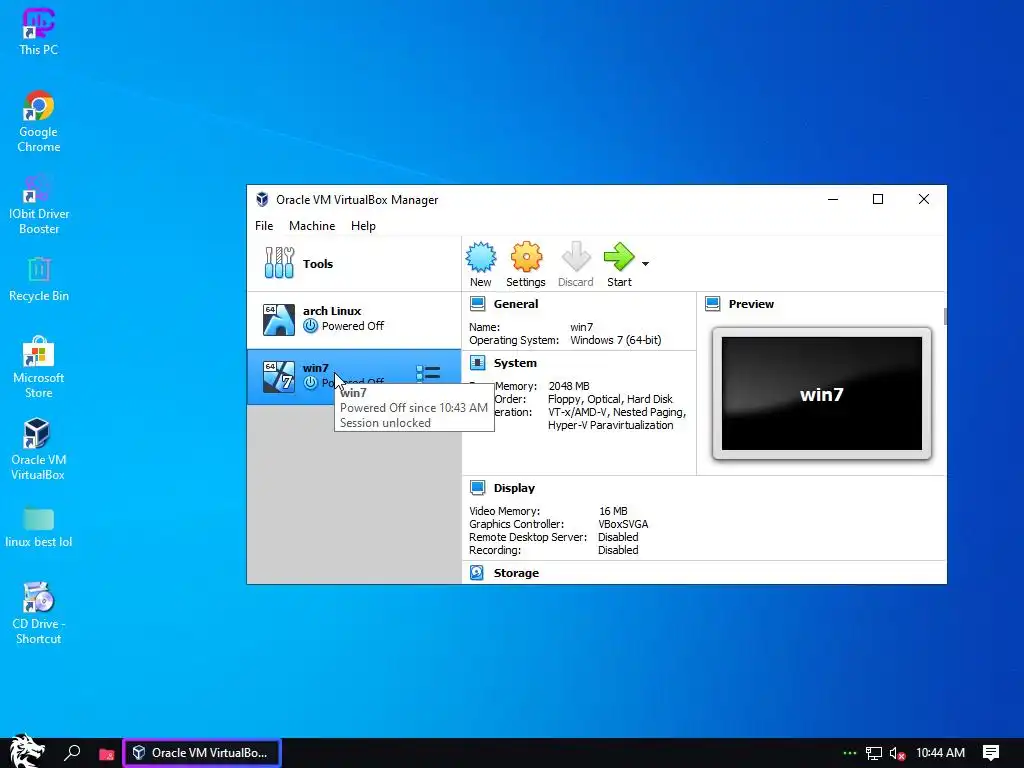Start the VM with green arrow
This screenshot has height=768, width=1024.
pyautogui.click(x=619, y=257)
